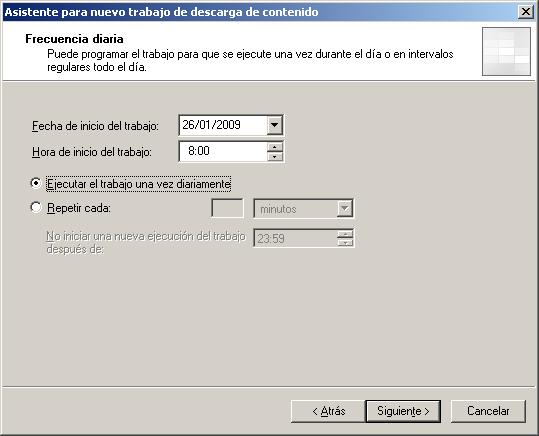The width and height of the screenshot is (539, 436).
Task: Select the 'Repetir cada' radio option
Action: 35,208
